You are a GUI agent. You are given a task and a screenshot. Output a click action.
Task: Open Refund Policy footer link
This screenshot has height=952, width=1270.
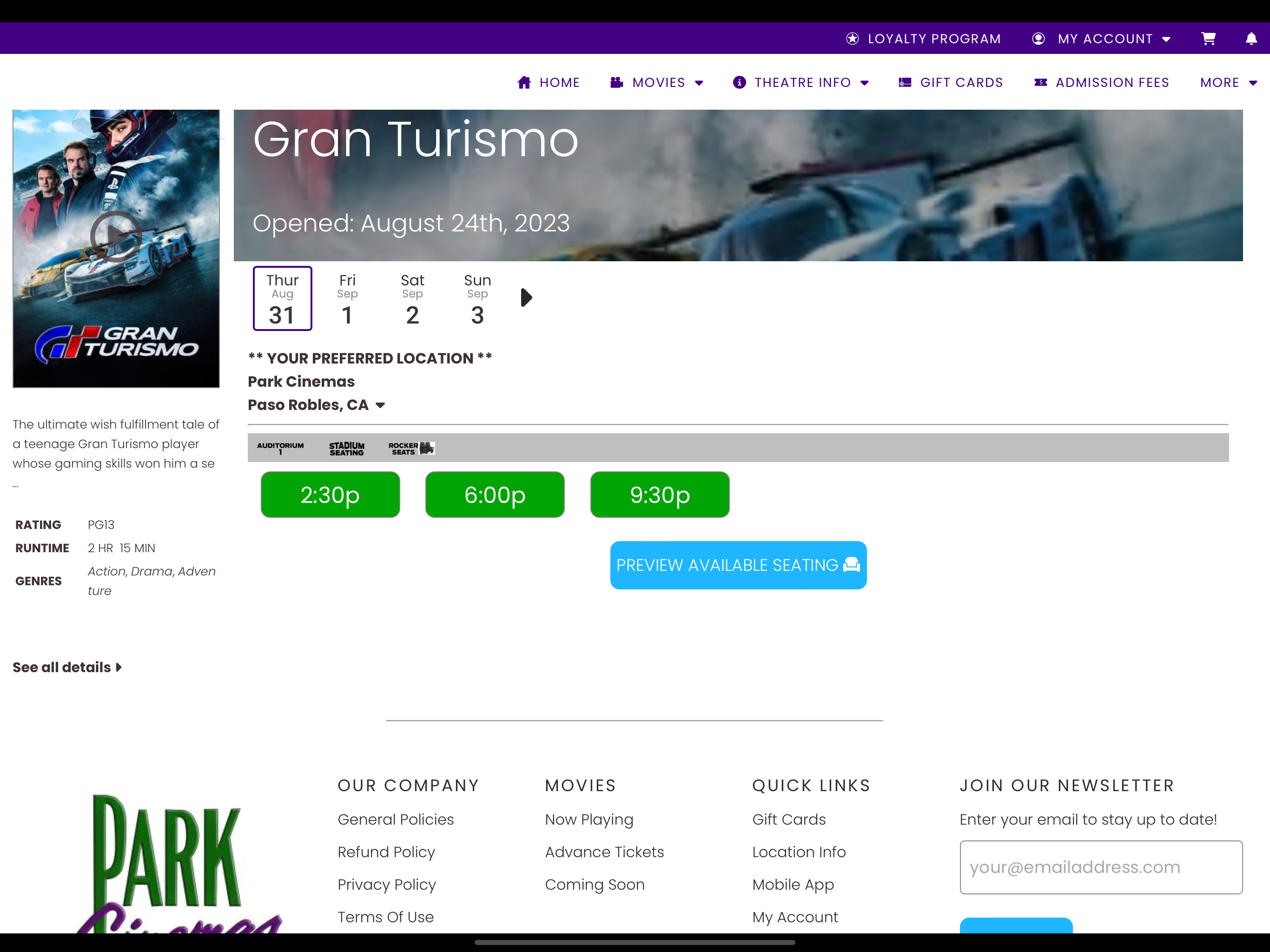pyautogui.click(x=386, y=852)
